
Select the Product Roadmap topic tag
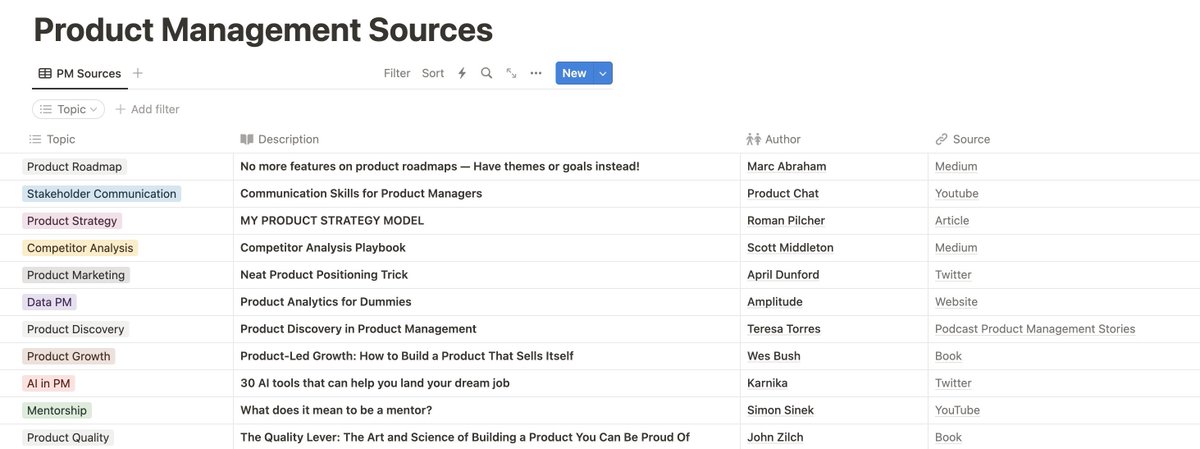tap(75, 166)
